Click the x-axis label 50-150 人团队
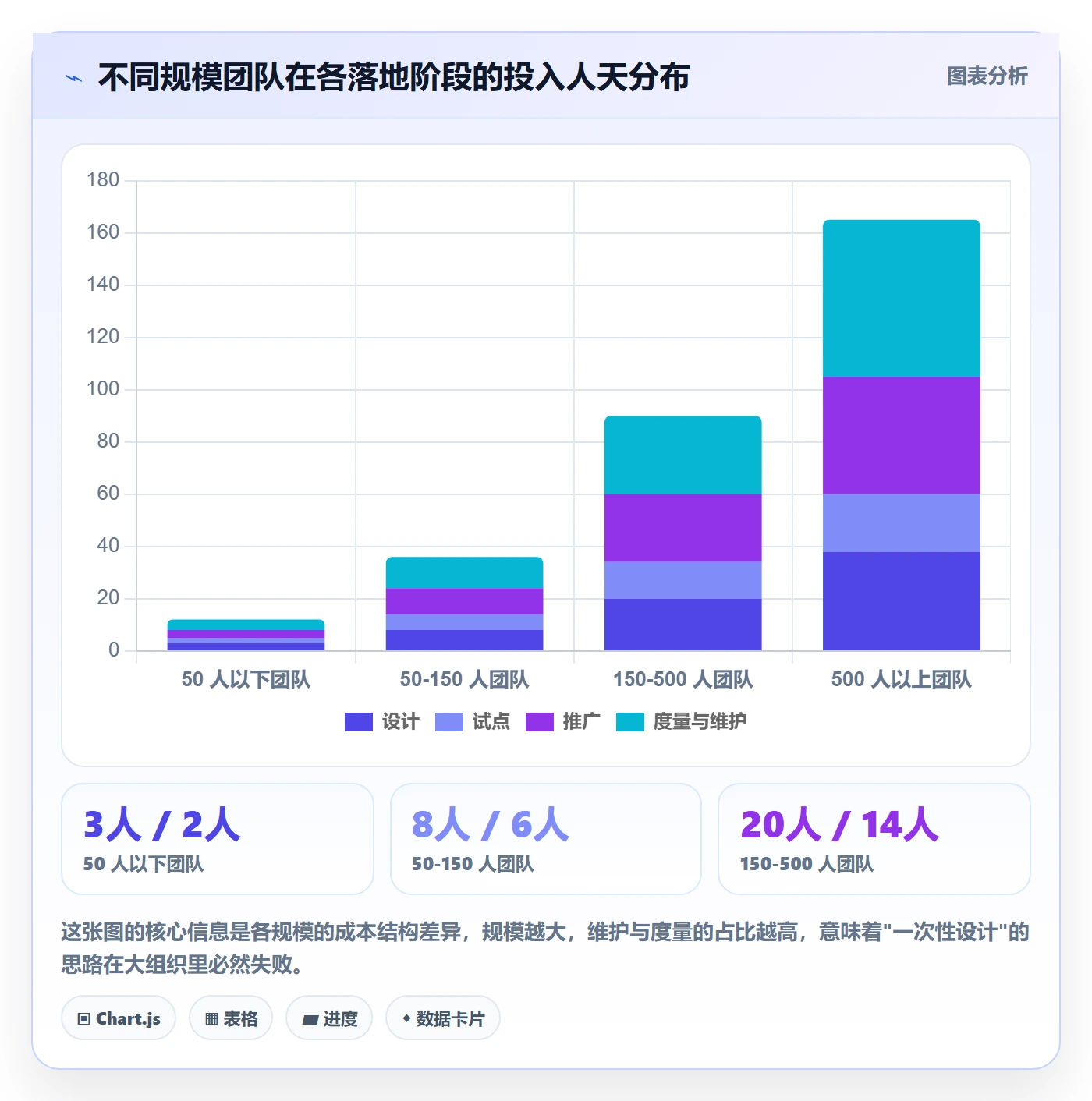The image size is (1092, 1101). point(465,679)
